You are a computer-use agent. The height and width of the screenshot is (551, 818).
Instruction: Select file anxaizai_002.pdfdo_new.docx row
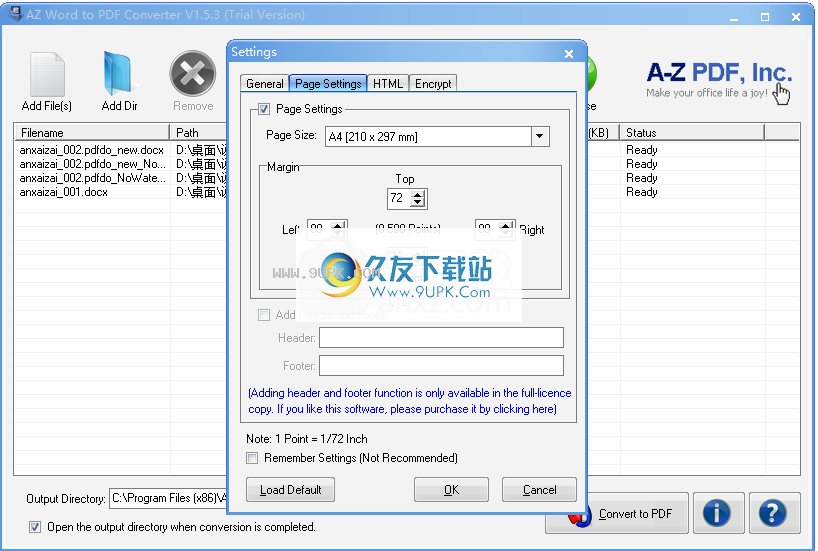(x=92, y=150)
